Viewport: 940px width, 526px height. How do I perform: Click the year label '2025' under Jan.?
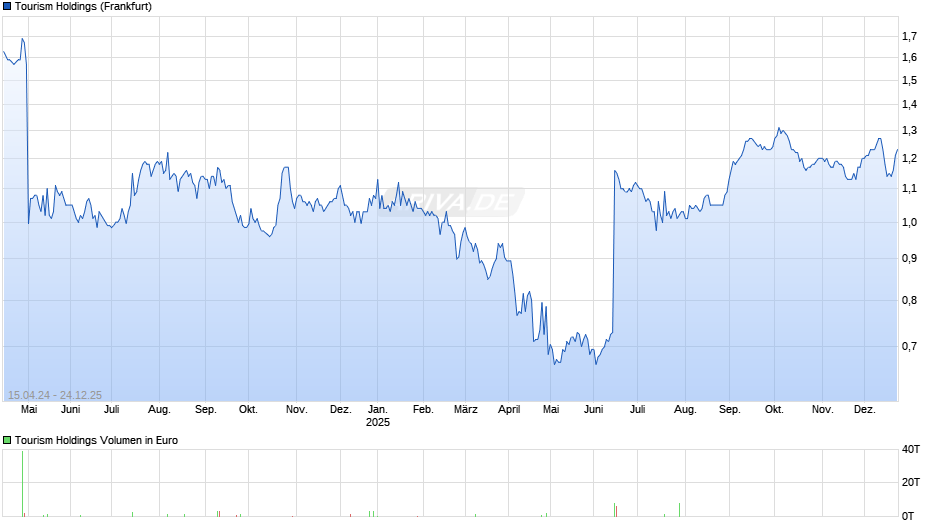click(x=378, y=422)
